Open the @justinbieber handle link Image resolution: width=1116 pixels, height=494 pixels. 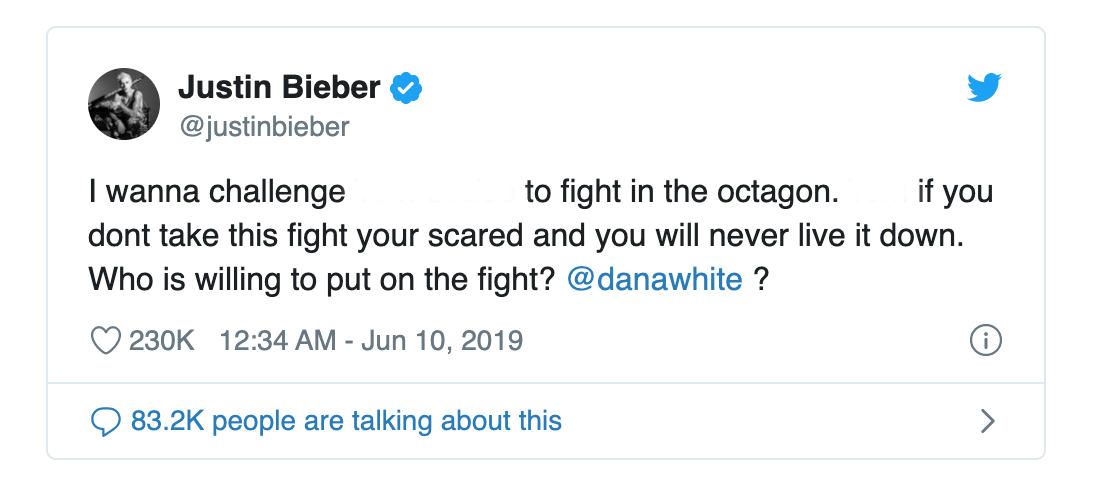coord(264,127)
